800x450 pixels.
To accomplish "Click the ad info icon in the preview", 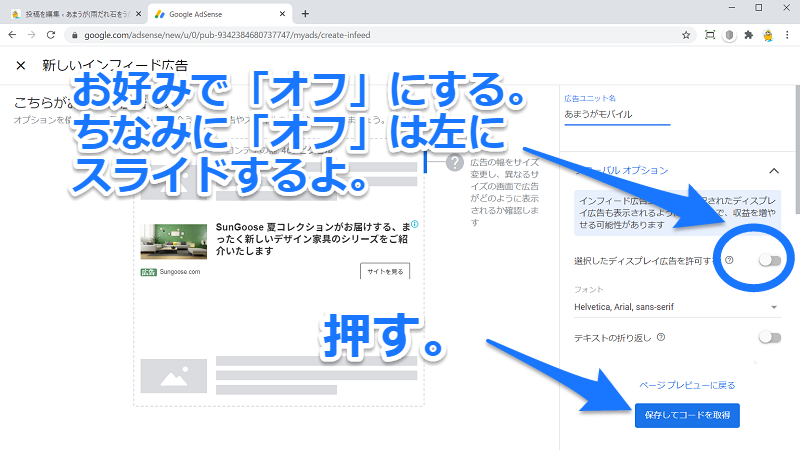I will click(414, 225).
